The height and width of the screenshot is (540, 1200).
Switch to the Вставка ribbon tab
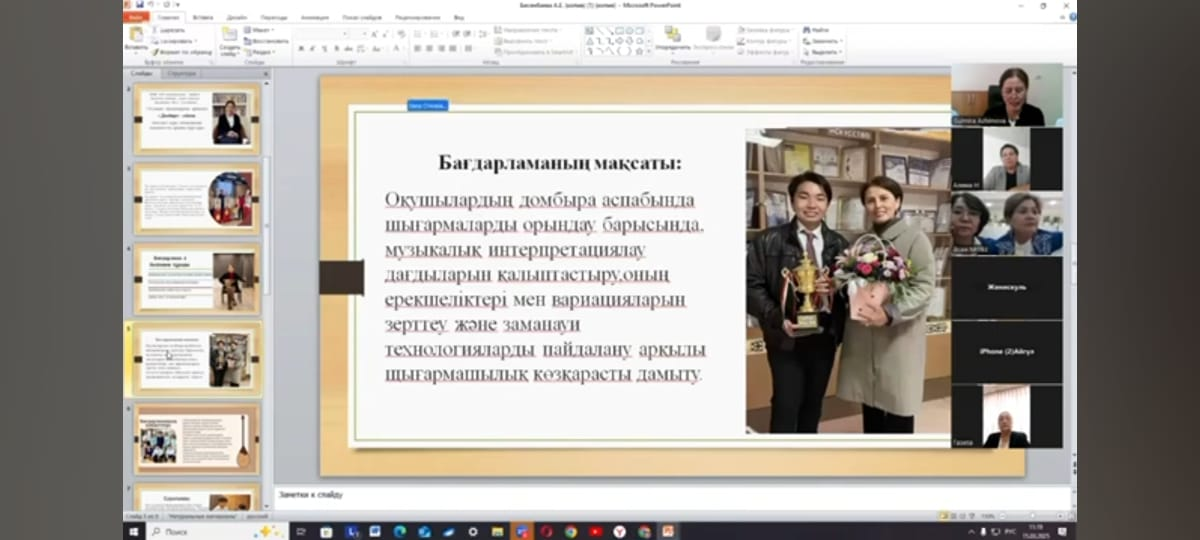[x=202, y=17]
